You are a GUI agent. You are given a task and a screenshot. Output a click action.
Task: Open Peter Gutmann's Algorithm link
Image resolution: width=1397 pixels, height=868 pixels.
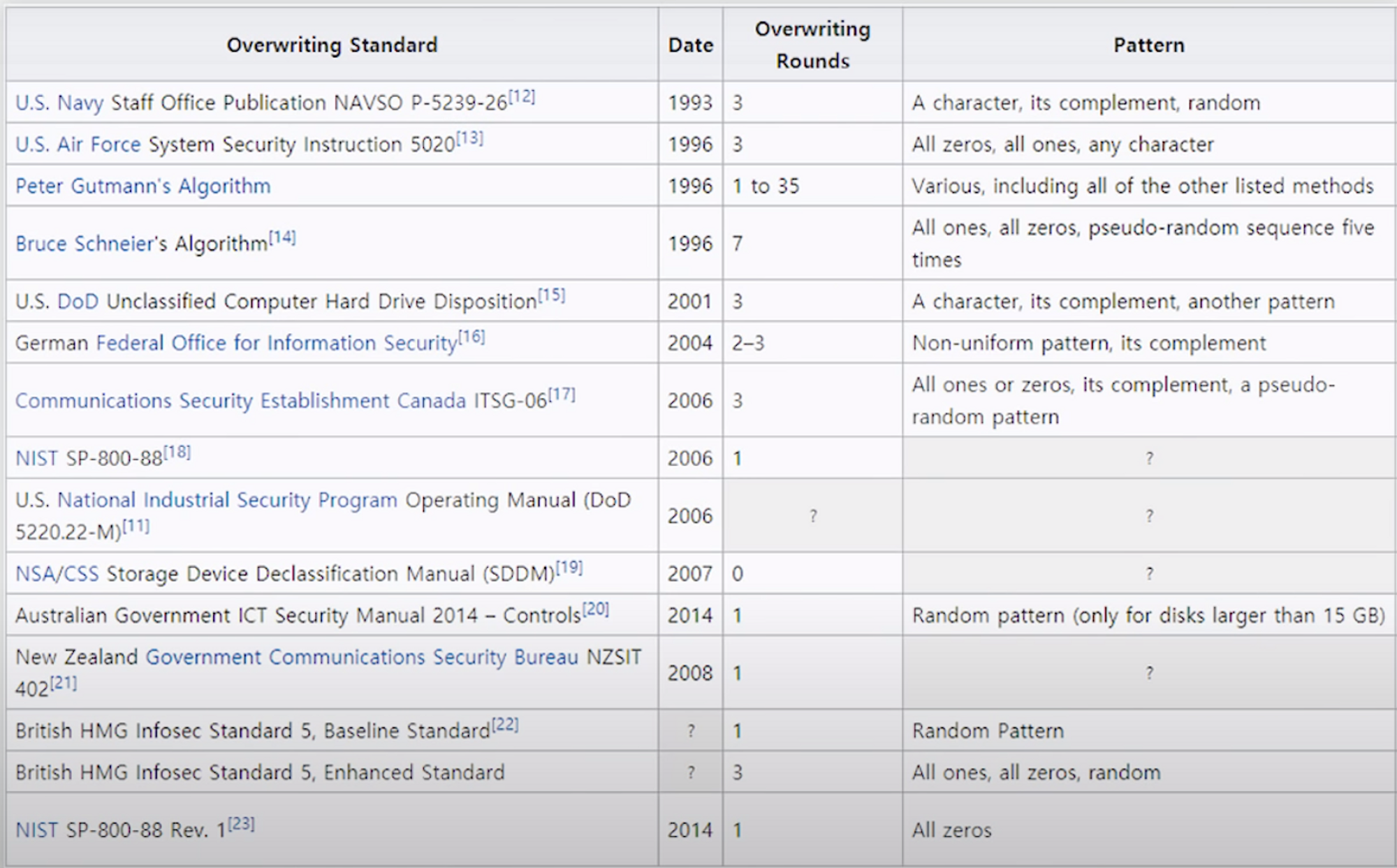pos(142,186)
